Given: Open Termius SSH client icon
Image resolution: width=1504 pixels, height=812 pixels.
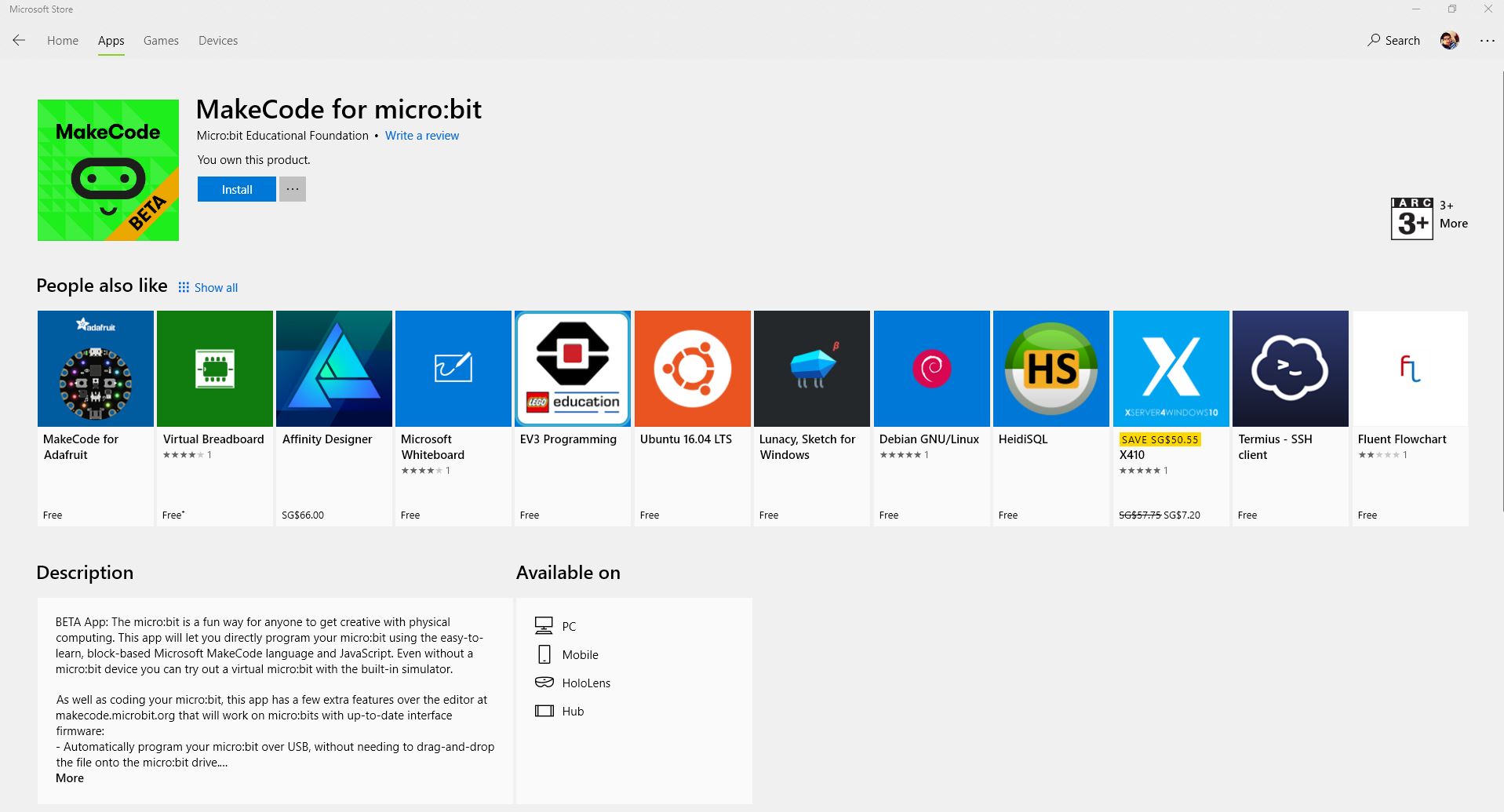Looking at the screenshot, I should pyautogui.click(x=1291, y=369).
